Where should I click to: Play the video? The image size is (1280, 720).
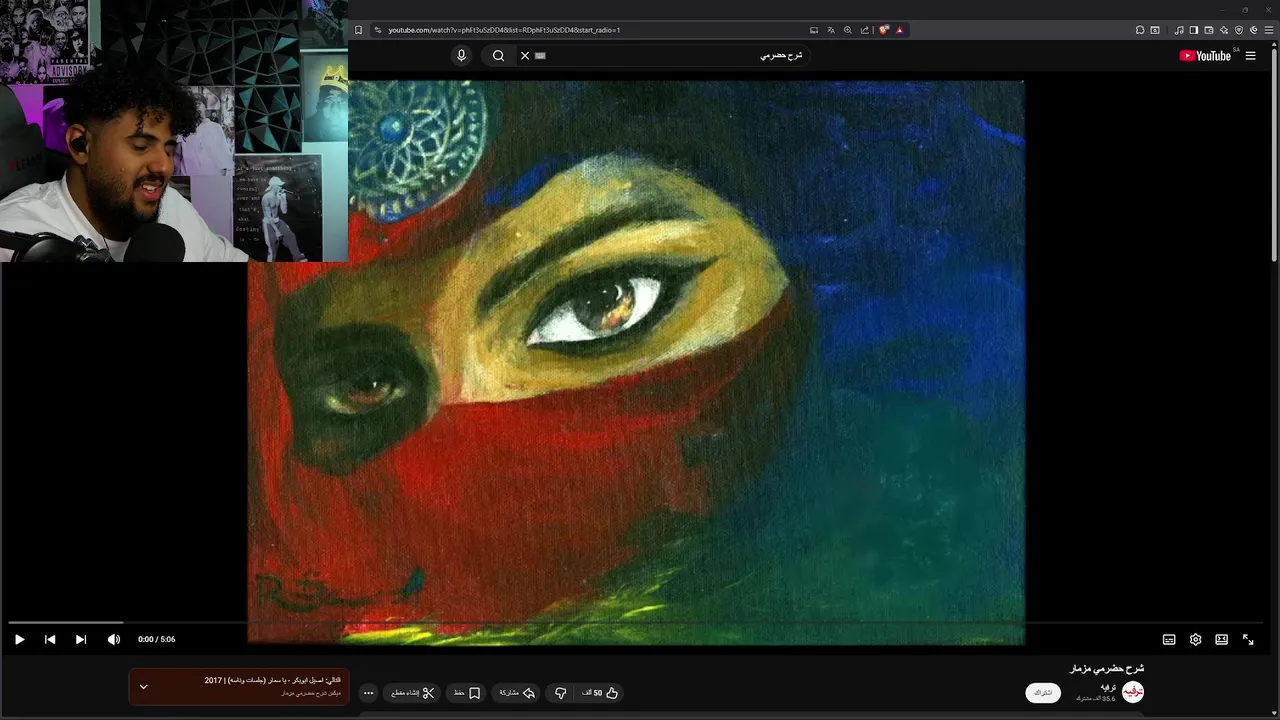[19, 639]
